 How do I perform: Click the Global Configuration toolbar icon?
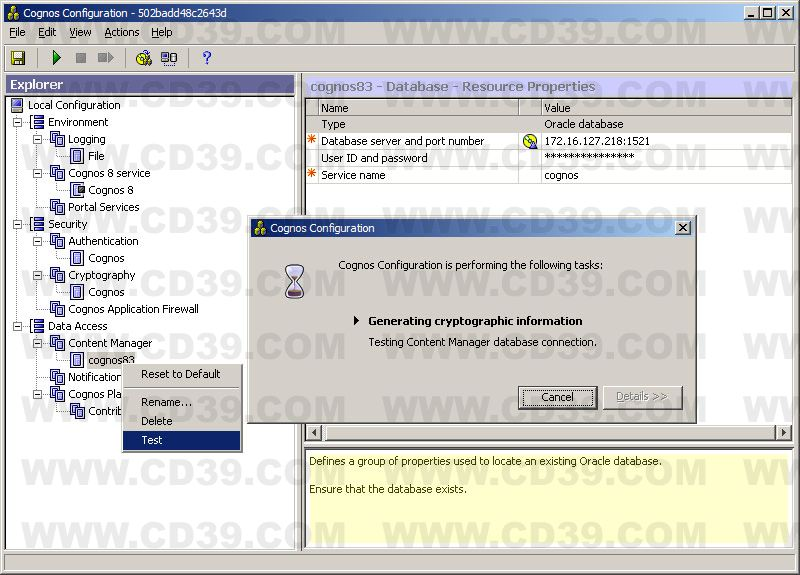click(169, 58)
